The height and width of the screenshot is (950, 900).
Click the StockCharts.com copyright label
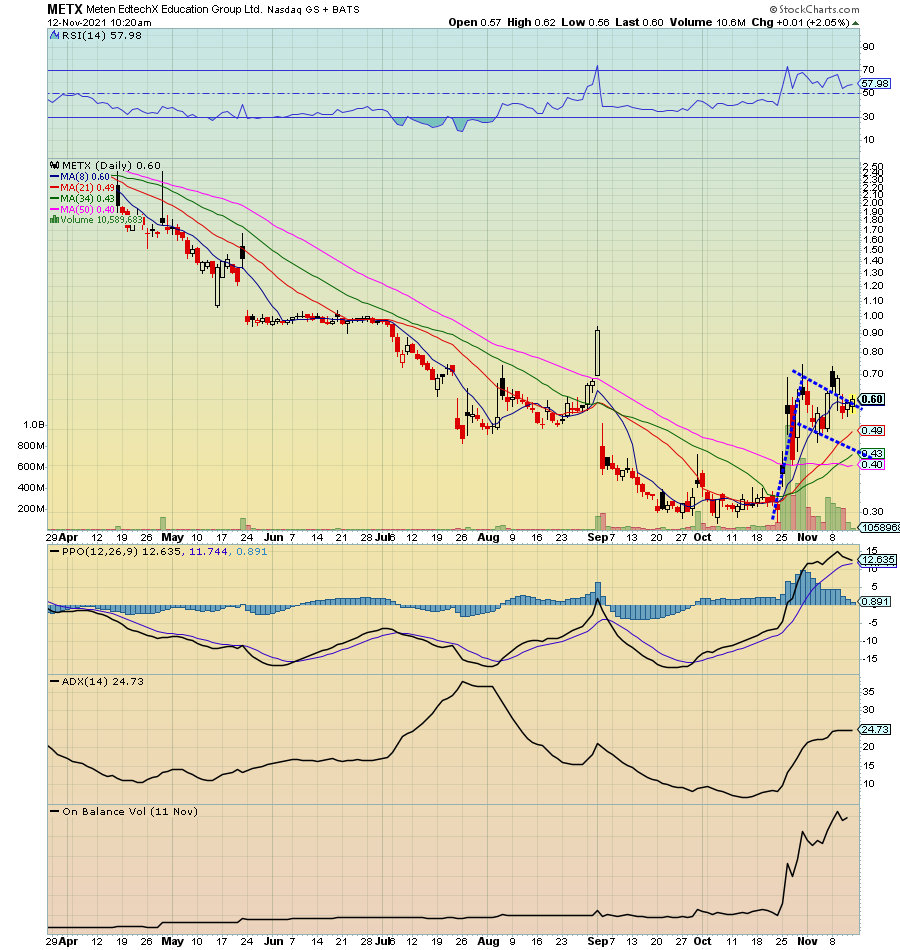[x=815, y=9]
